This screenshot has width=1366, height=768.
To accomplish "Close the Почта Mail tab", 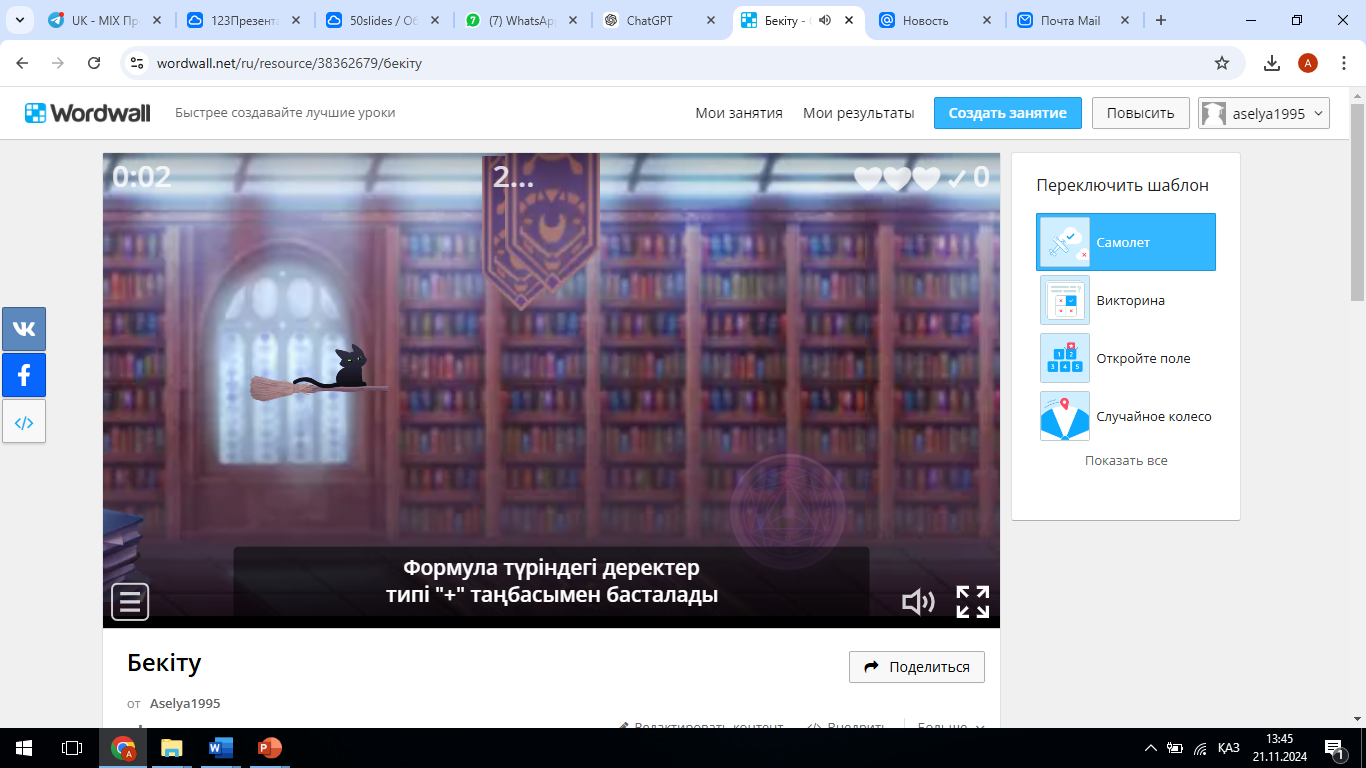I will point(1125,21).
